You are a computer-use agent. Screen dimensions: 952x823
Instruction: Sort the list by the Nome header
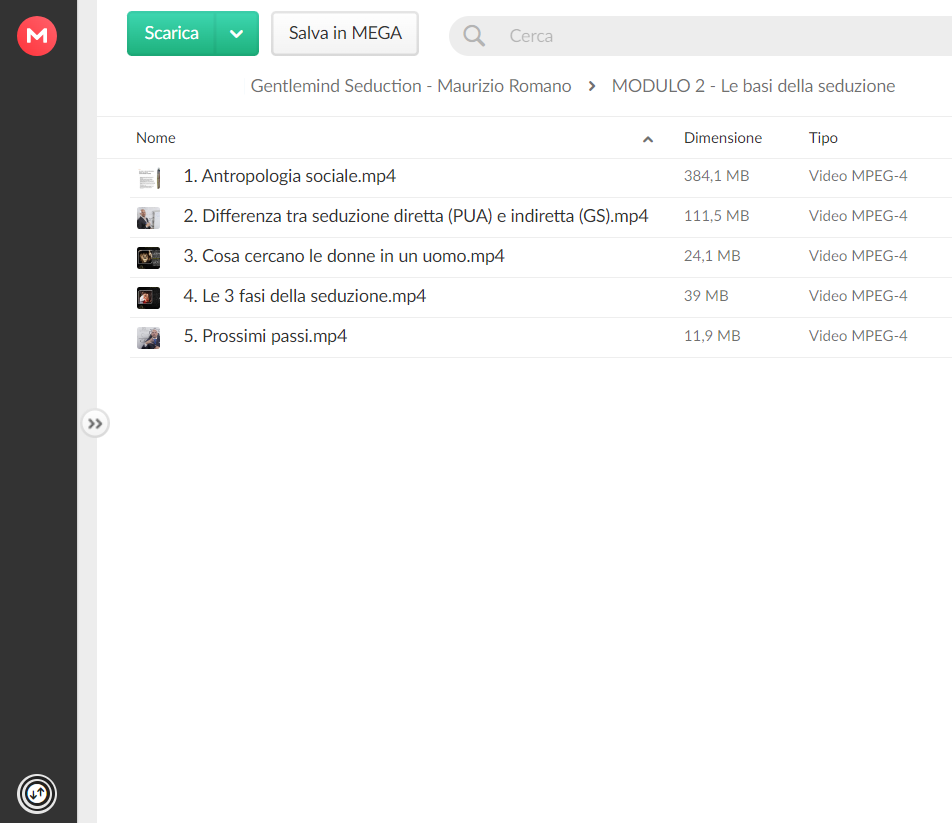point(155,138)
